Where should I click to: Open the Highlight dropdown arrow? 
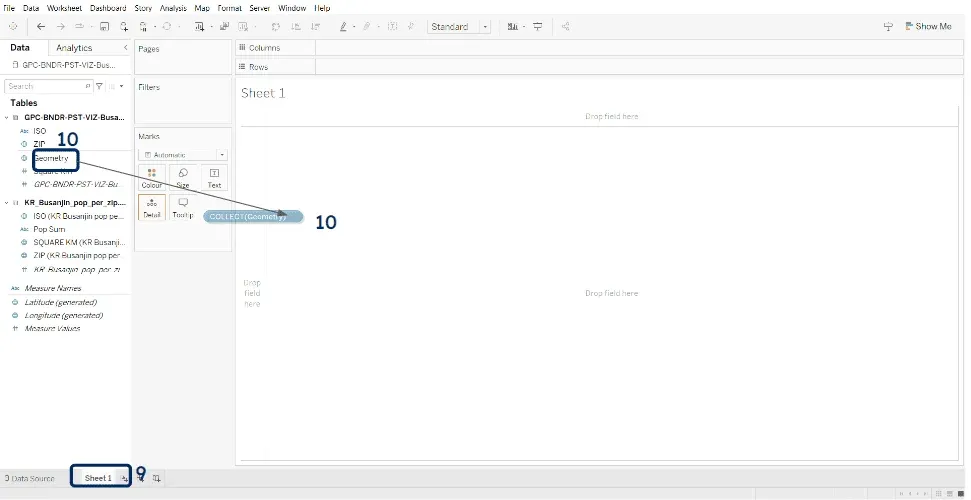[354, 27]
